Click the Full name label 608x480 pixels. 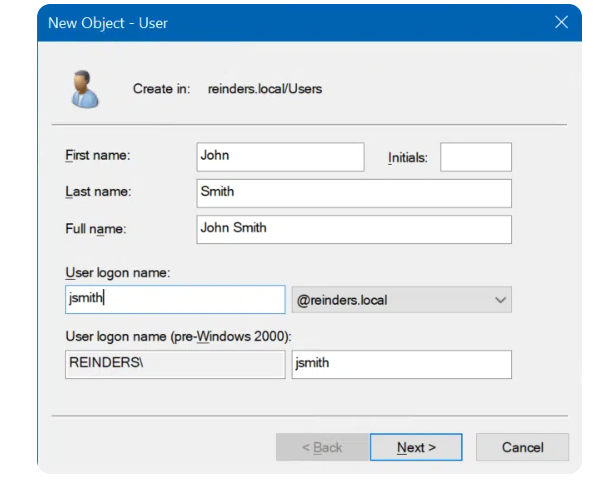96,229
